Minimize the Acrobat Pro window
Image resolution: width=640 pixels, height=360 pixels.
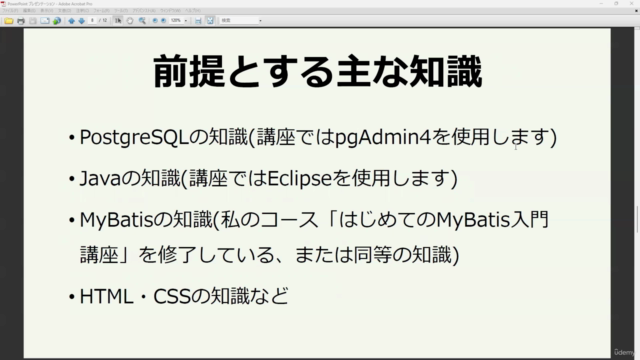coord(601,4)
